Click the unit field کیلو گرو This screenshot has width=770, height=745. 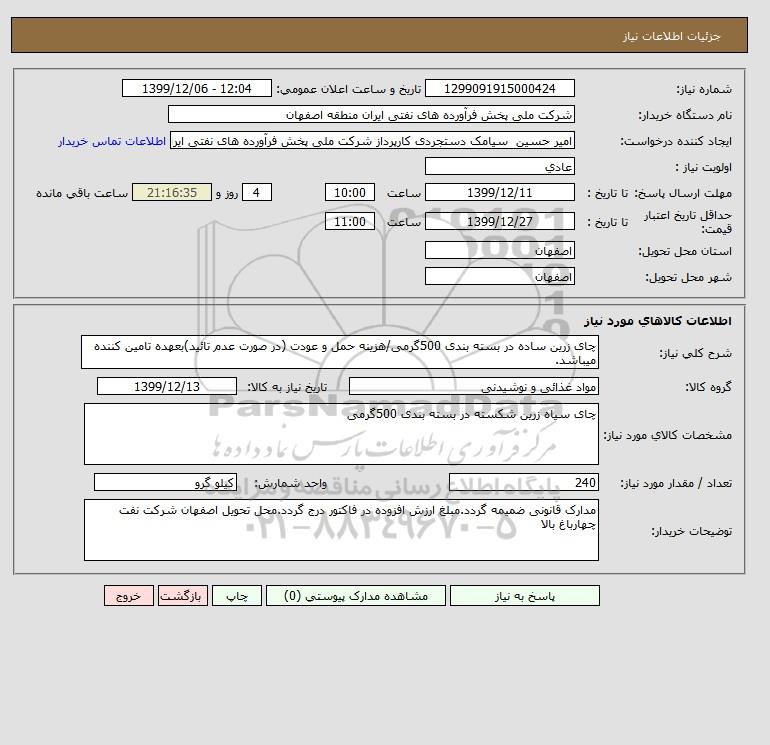165,483
